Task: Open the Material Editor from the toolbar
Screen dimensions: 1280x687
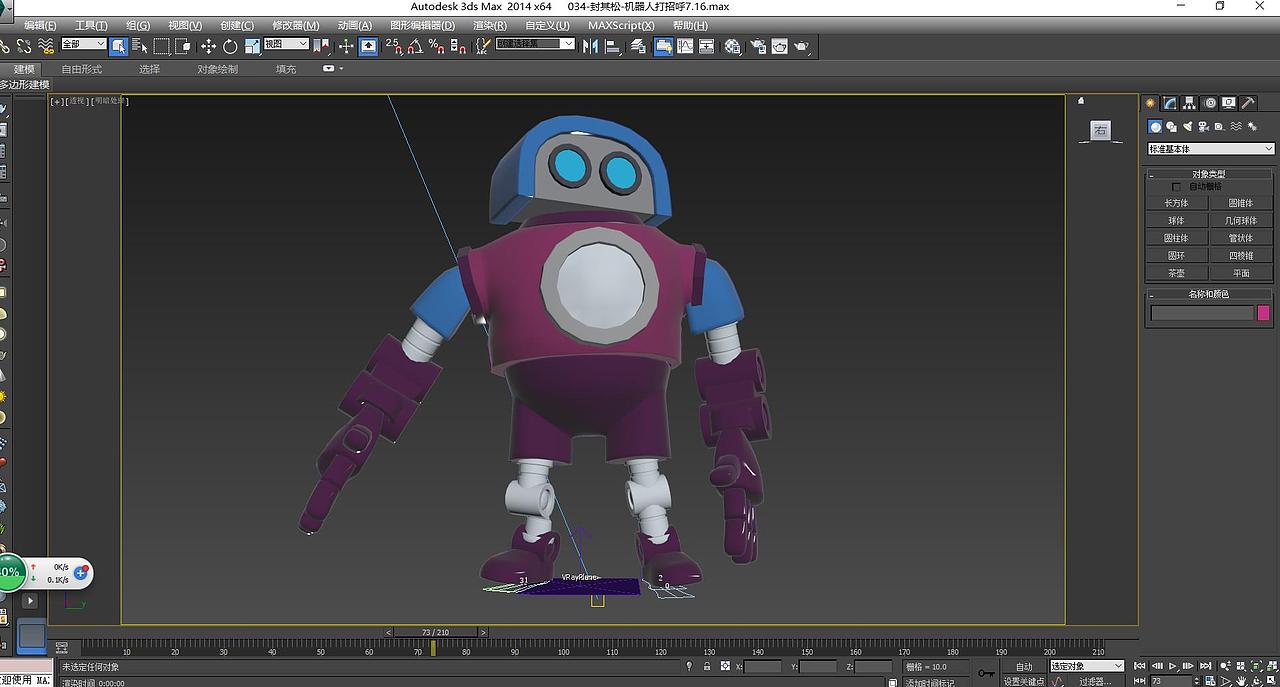Action: (733, 46)
